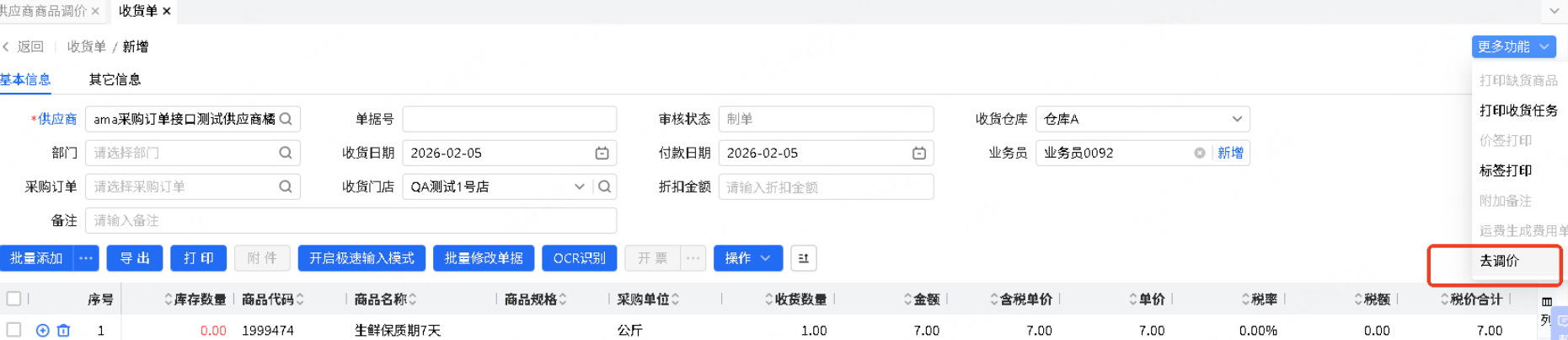Click the row height adjust icon button
Image resolution: width=1568 pixels, height=340 pixels.
click(x=803, y=258)
